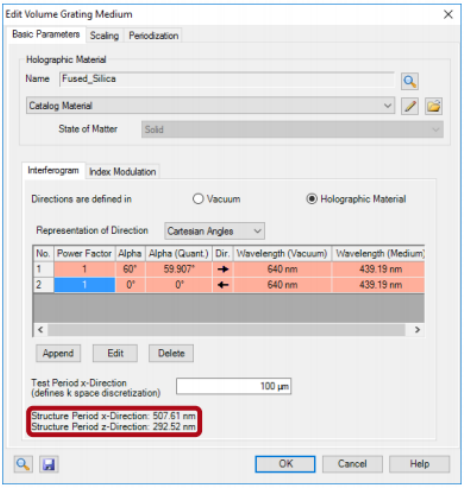Click the Test Period x-Direction input field
Screen dimensions: 465x488
234,386
